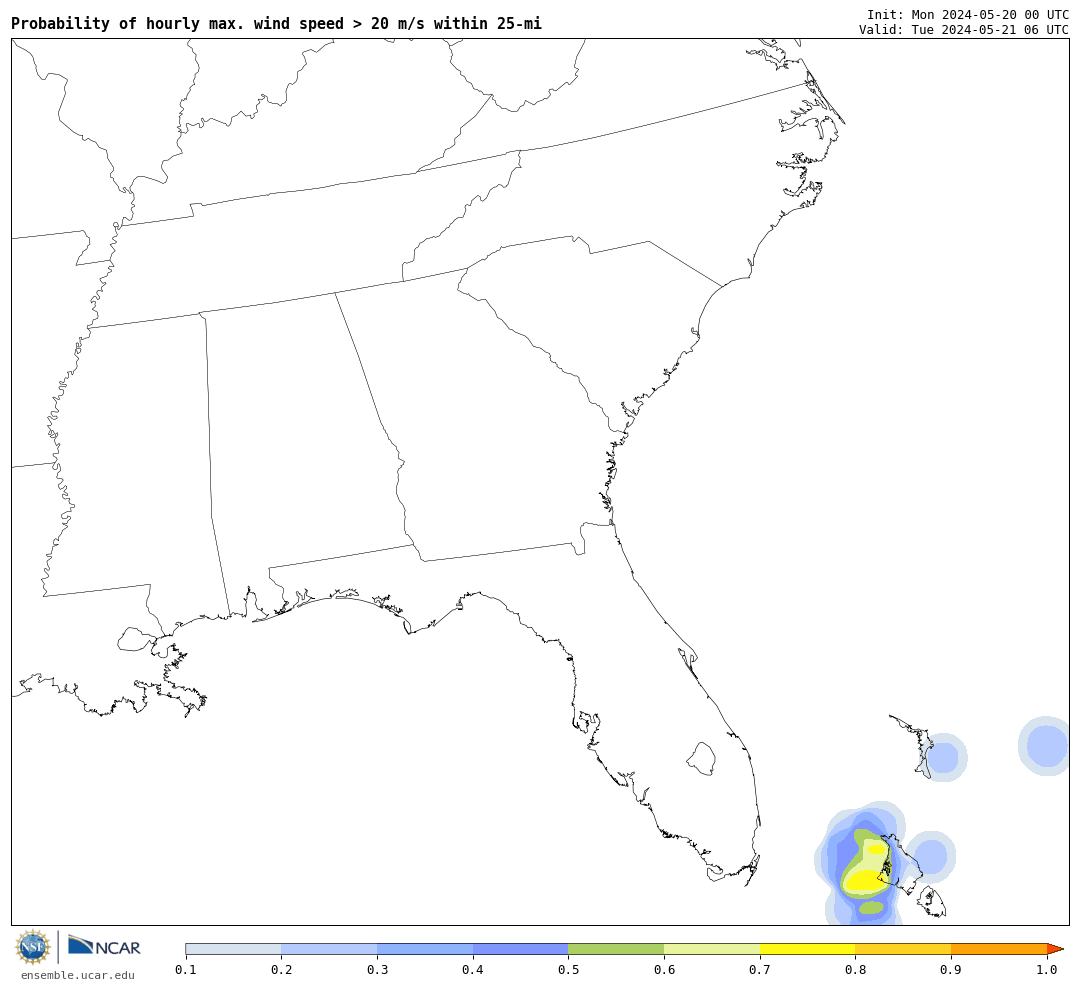This screenshot has width=1080, height=988.
Task: Click the NSF logo
Action: [x=32, y=947]
